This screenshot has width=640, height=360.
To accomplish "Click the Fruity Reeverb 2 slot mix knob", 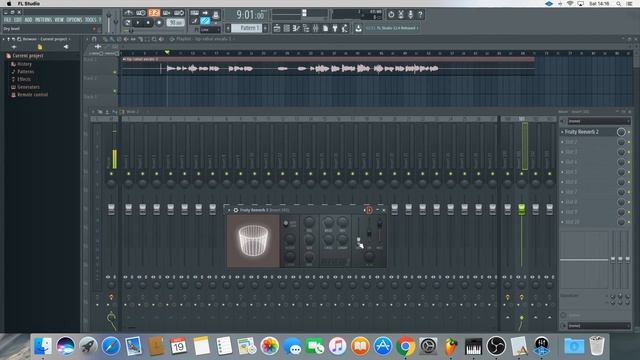I will coord(621,132).
